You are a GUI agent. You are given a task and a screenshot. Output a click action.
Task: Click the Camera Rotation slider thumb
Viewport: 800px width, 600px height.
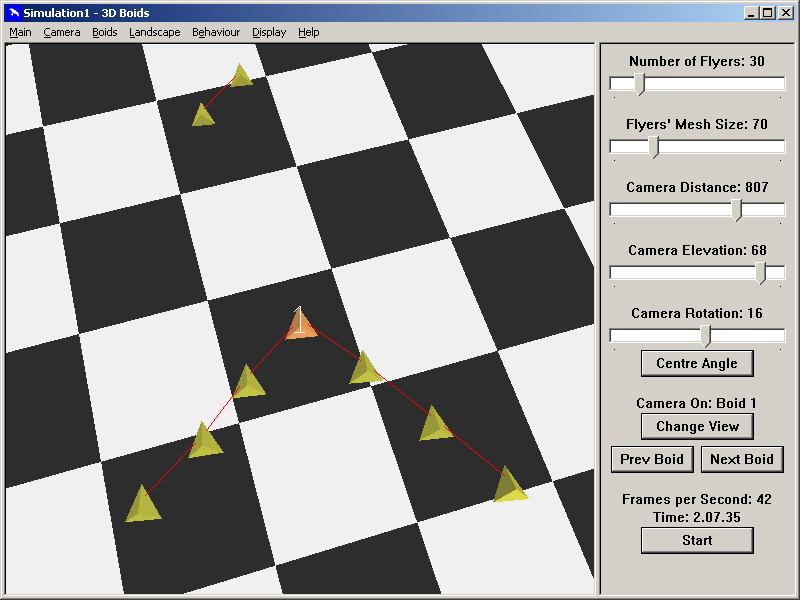[x=705, y=336]
